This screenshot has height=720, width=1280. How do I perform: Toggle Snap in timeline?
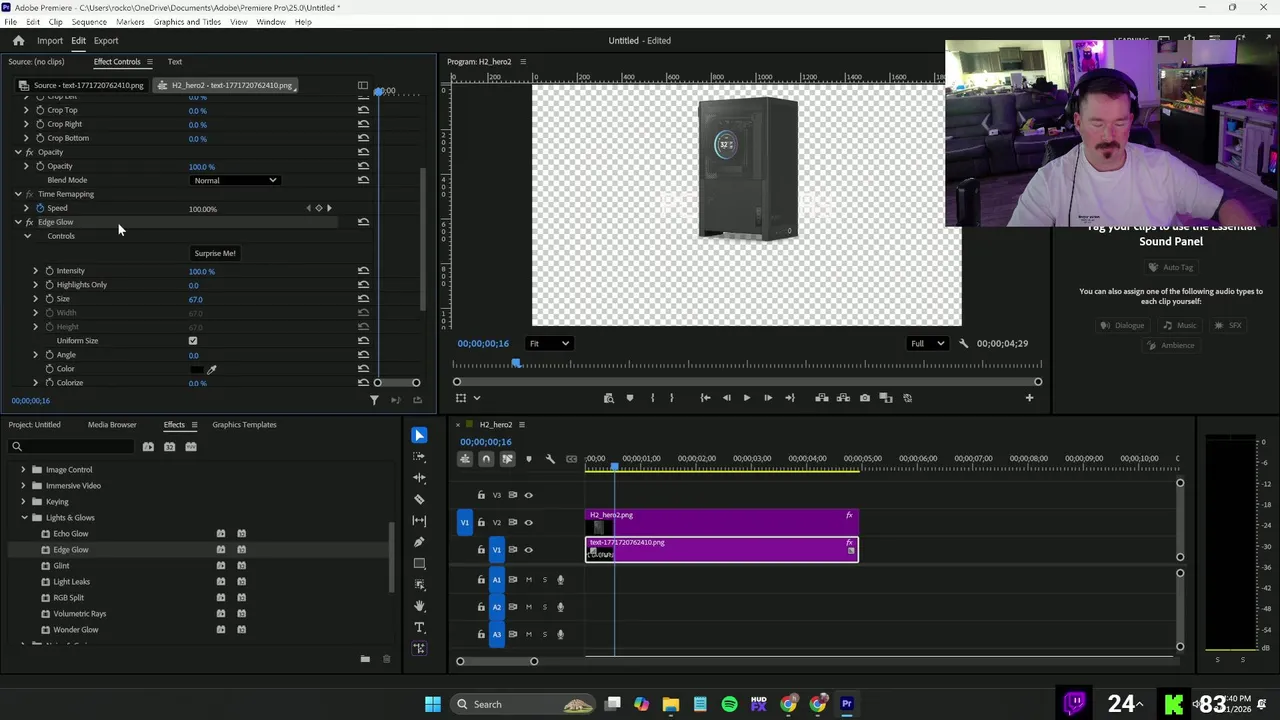[x=486, y=459]
